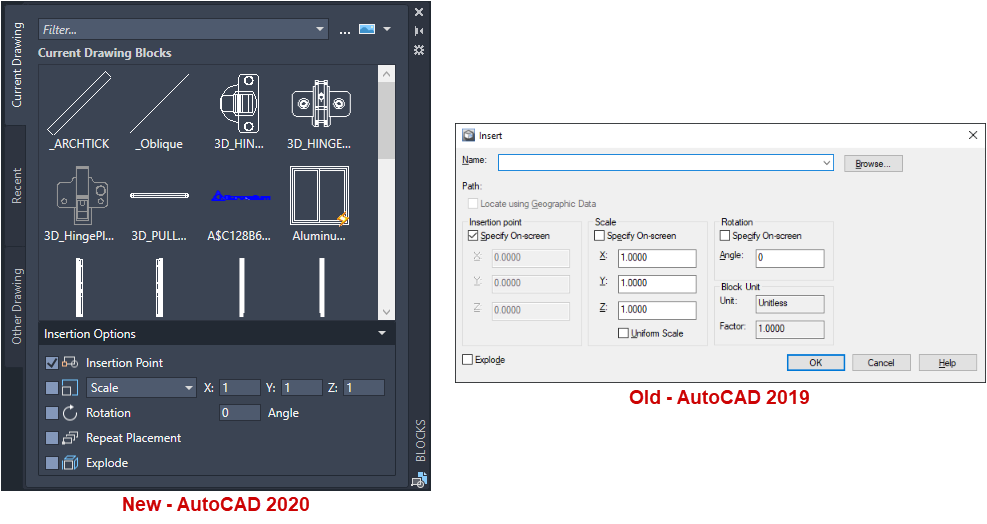The width and height of the screenshot is (987, 524).
Task: Enable the Repeat Placement checkbox
Action: click(x=52, y=438)
